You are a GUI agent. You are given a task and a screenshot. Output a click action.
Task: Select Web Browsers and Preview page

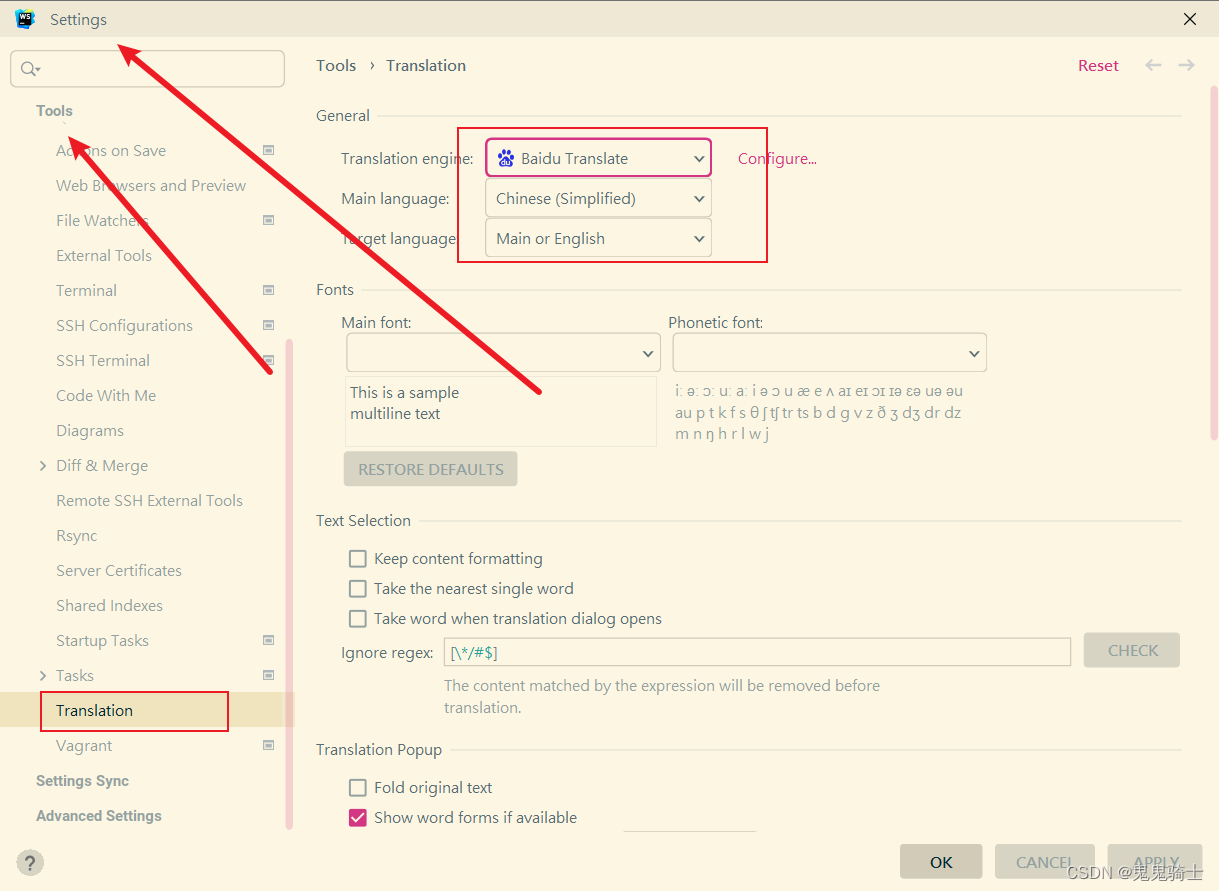pos(151,185)
